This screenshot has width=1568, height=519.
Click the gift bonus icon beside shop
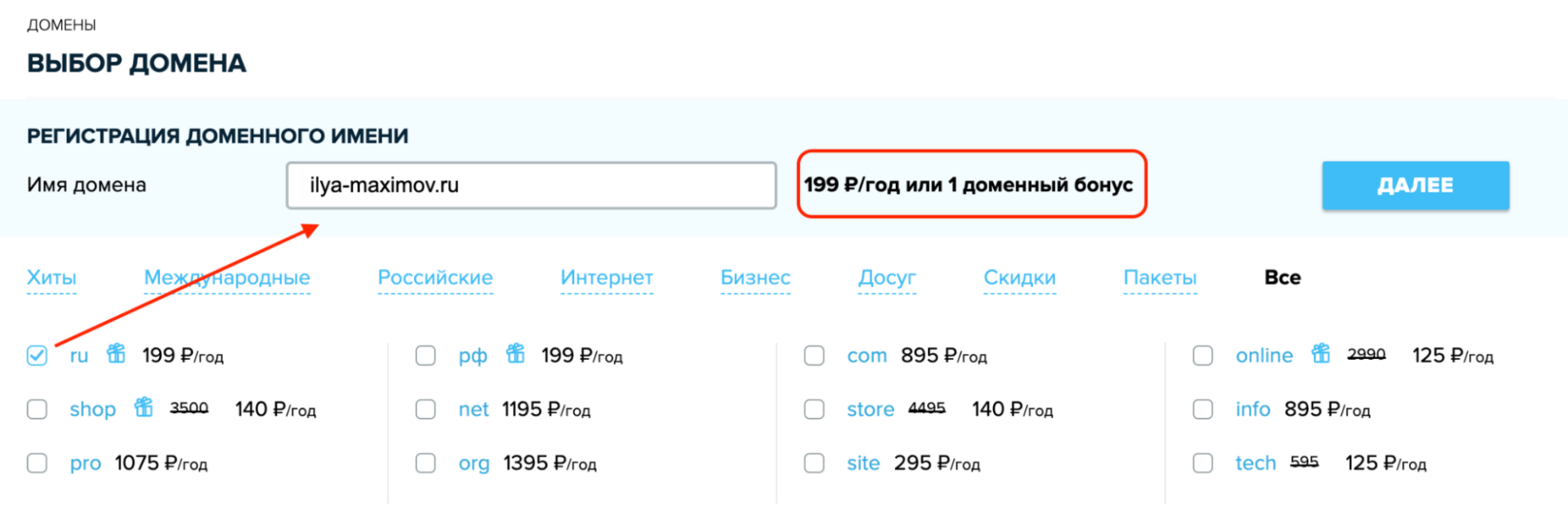(145, 408)
